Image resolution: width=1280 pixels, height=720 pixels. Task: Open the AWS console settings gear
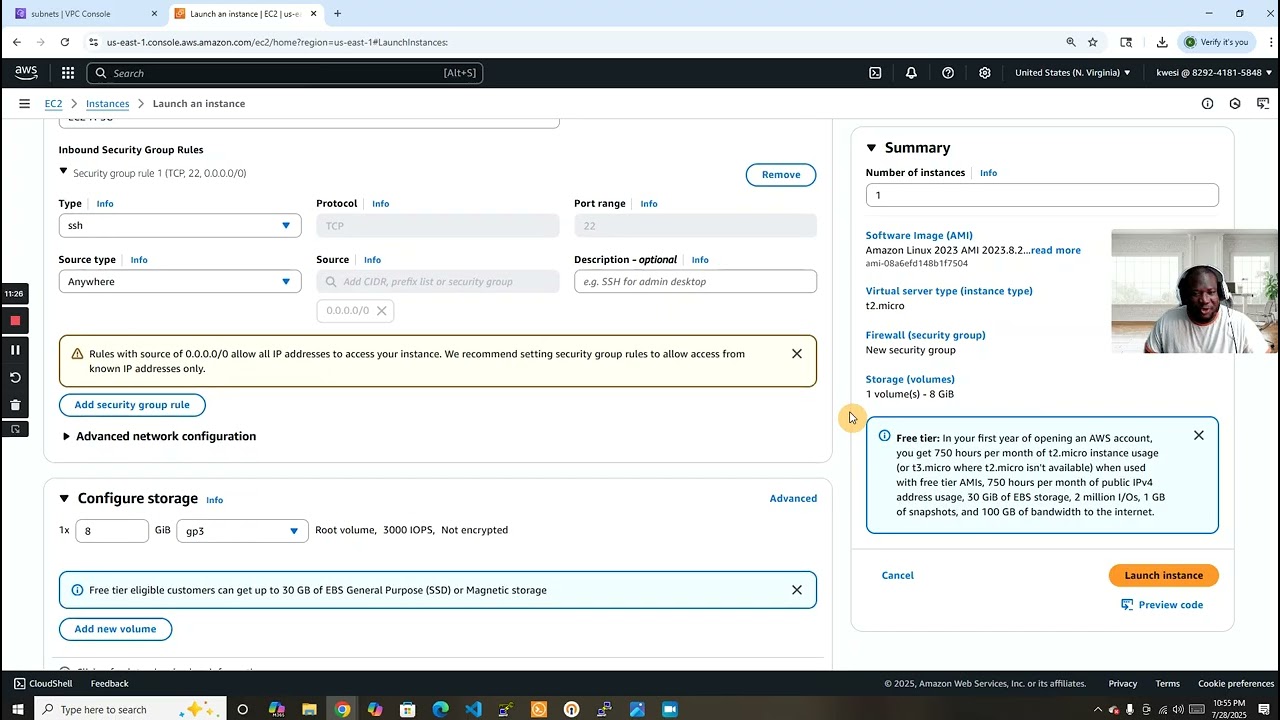pos(985,73)
